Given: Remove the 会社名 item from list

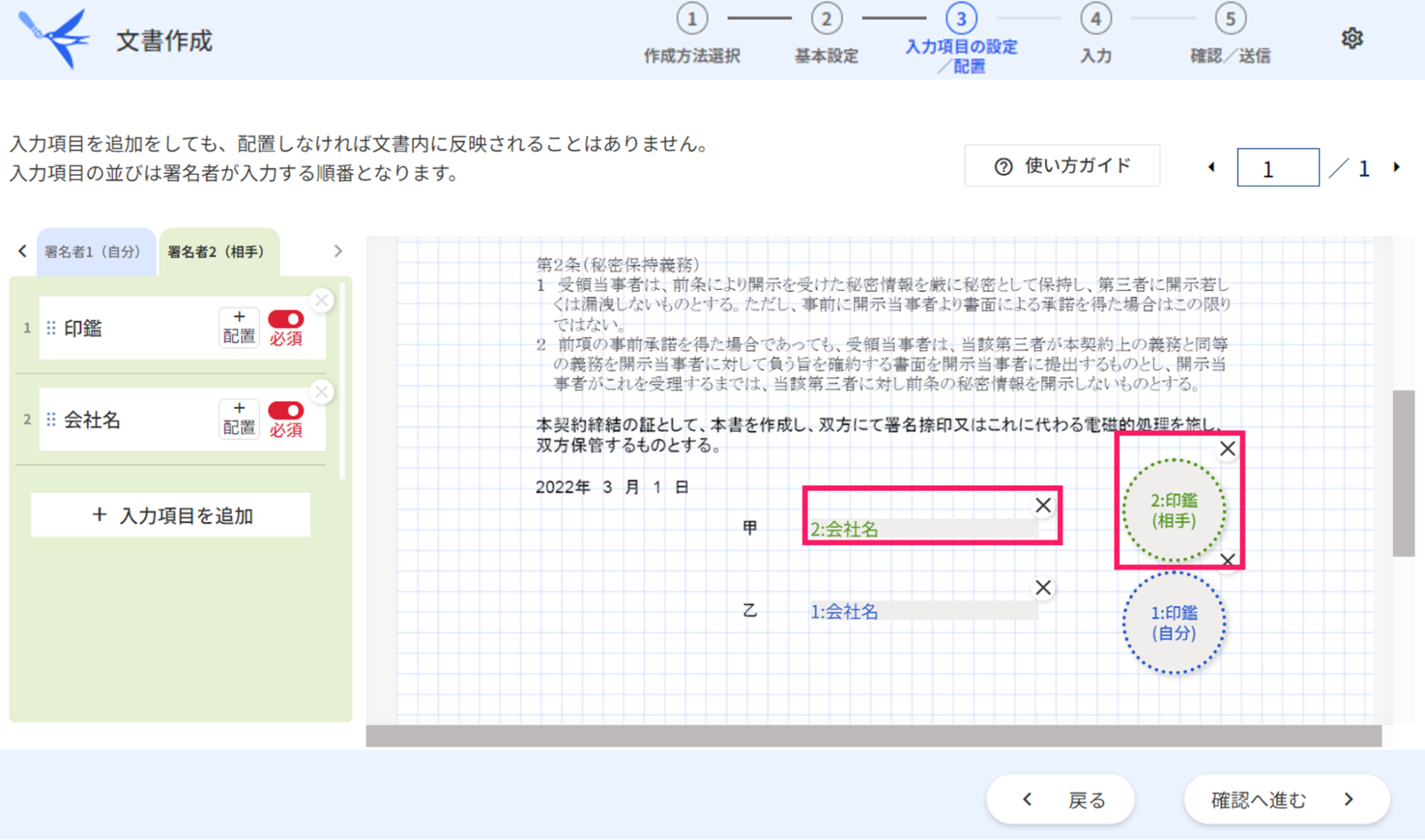Looking at the screenshot, I should click(321, 392).
